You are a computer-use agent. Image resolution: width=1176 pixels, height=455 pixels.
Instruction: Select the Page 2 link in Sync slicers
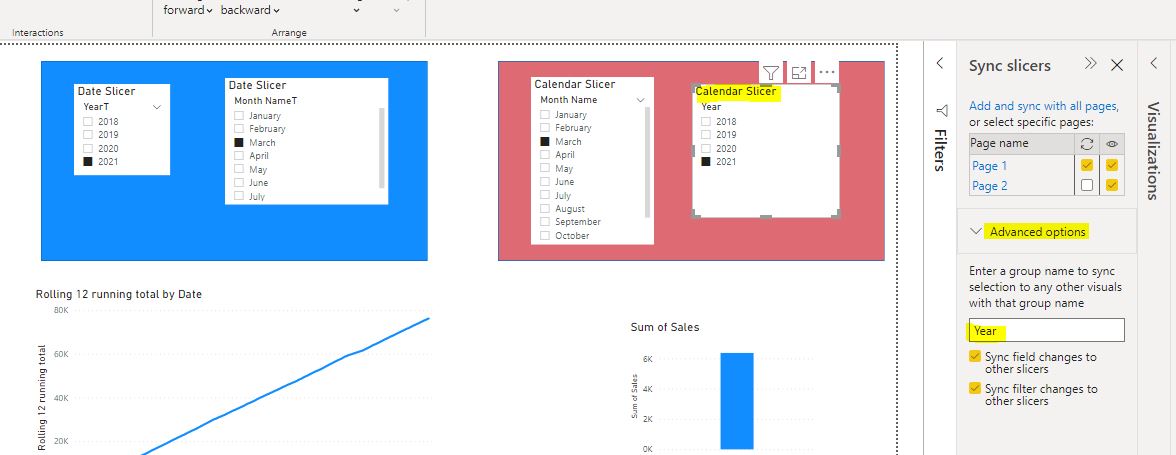(989, 186)
